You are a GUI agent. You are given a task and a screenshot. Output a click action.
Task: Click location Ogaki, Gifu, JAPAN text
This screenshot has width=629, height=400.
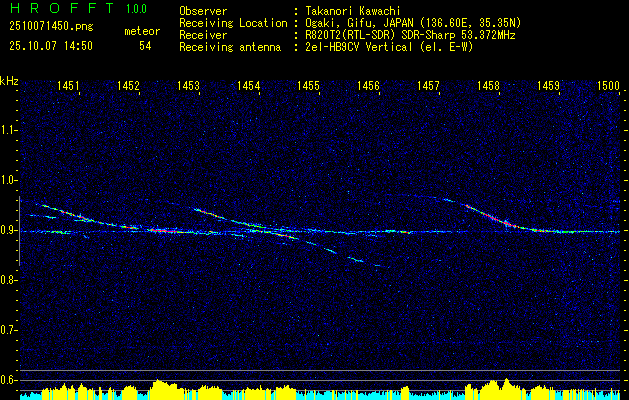(414, 23)
